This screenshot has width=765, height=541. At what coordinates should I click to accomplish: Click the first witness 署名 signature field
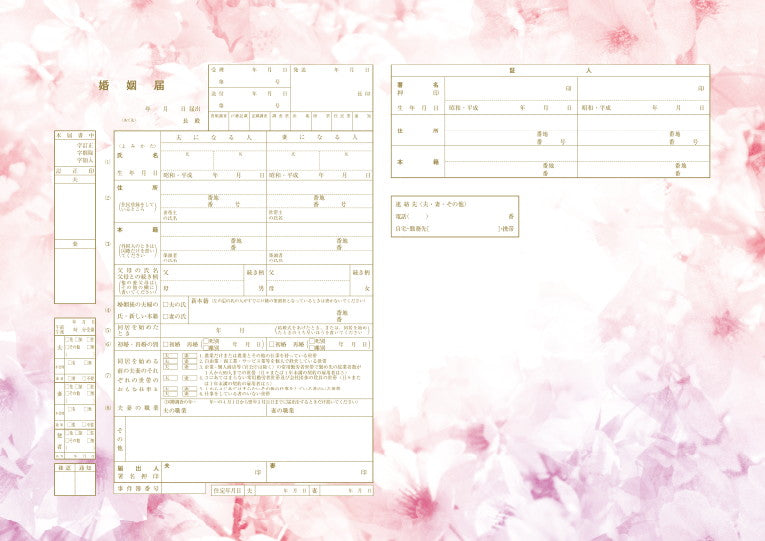508,88
